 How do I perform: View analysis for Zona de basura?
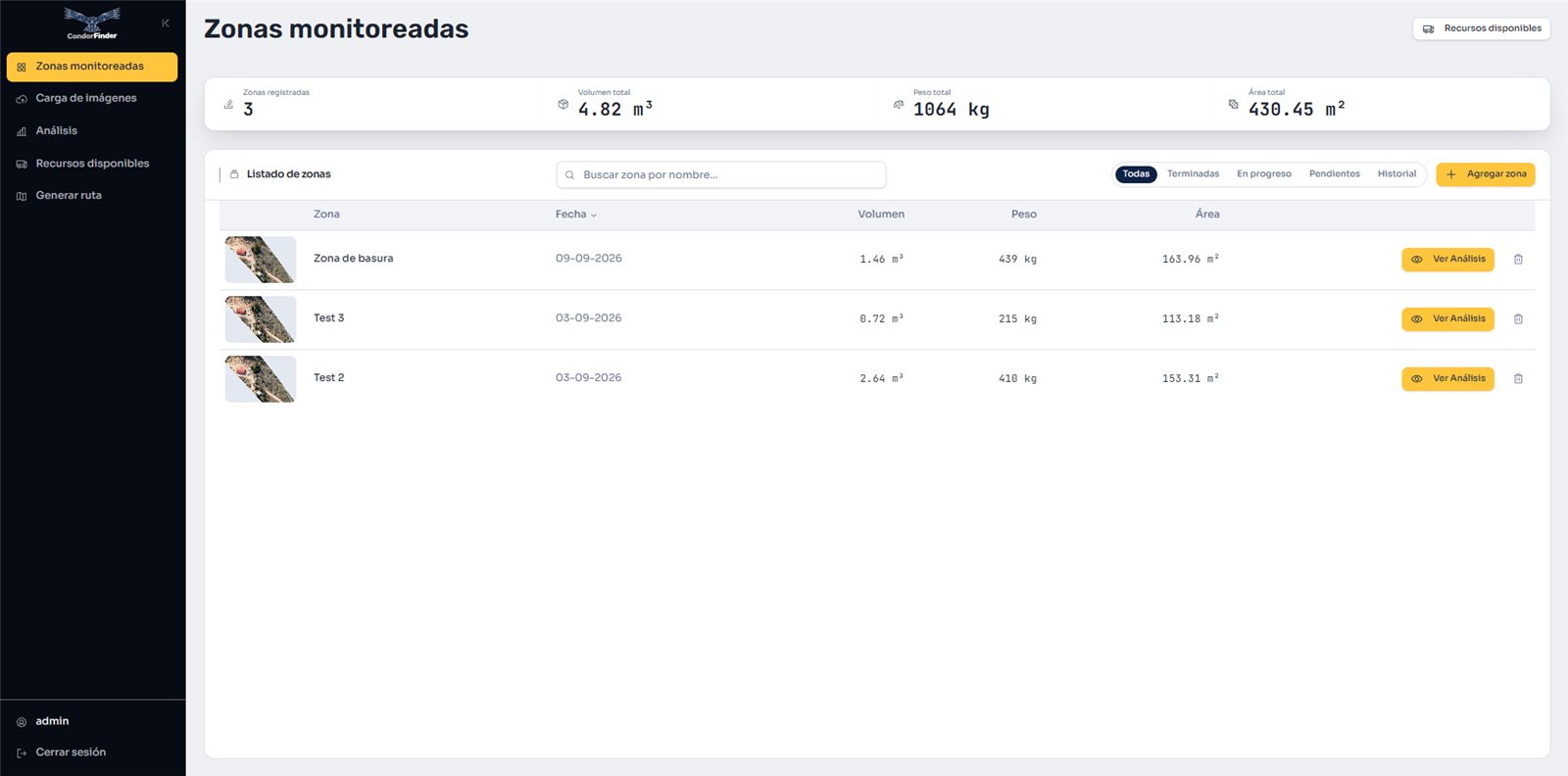coord(1447,260)
